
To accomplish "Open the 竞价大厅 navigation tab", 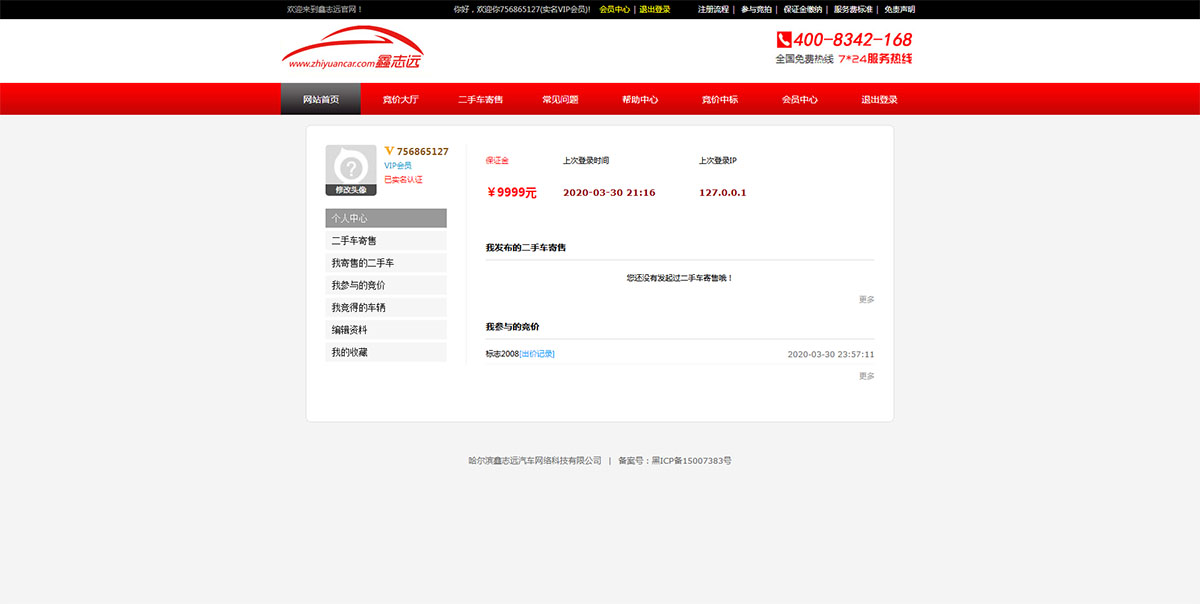I will coord(401,99).
